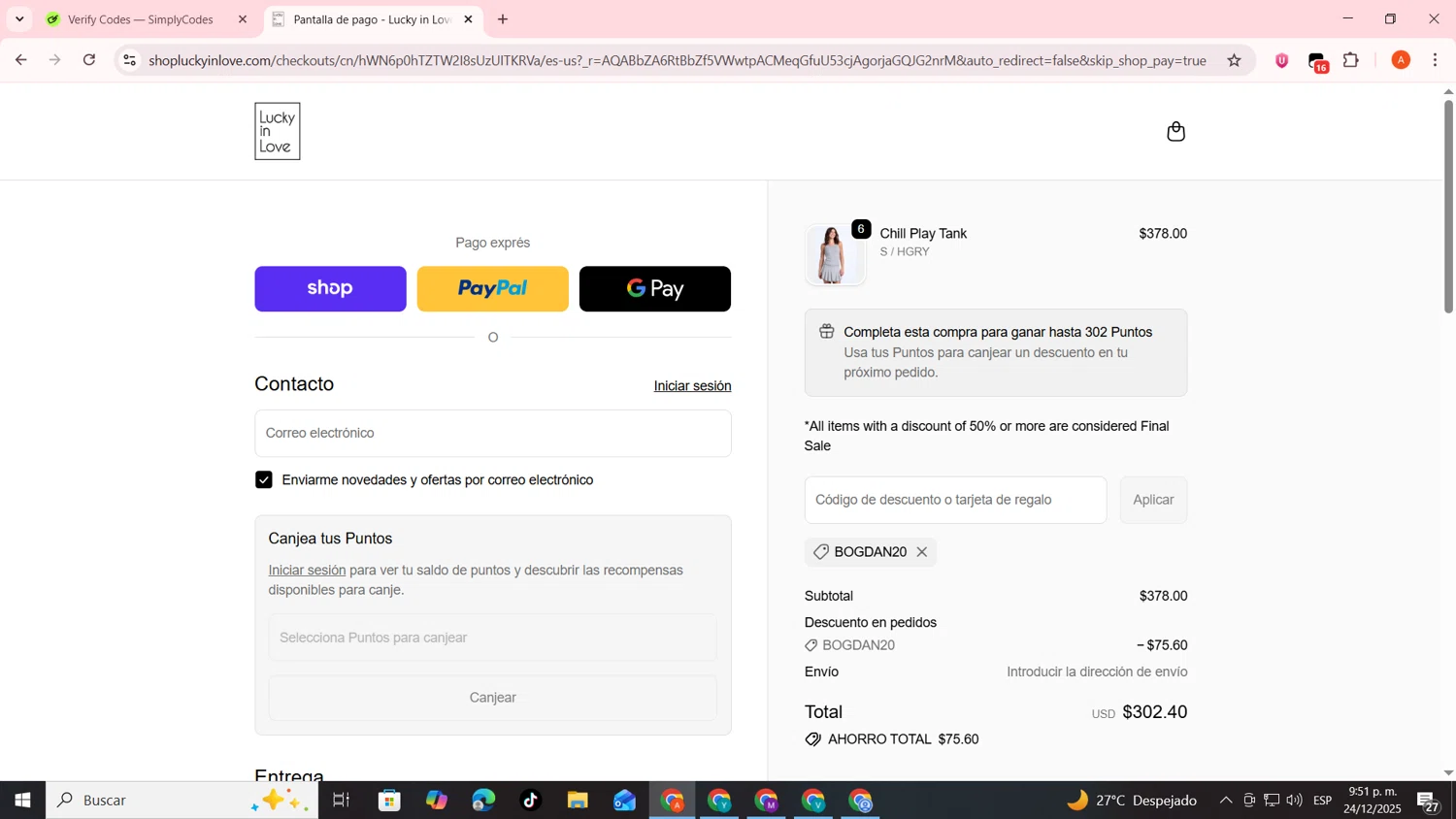This screenshot has height=819, width=1456.
Task: Open the notification center with 27 badge
Action: click(x=1429, y=802)
